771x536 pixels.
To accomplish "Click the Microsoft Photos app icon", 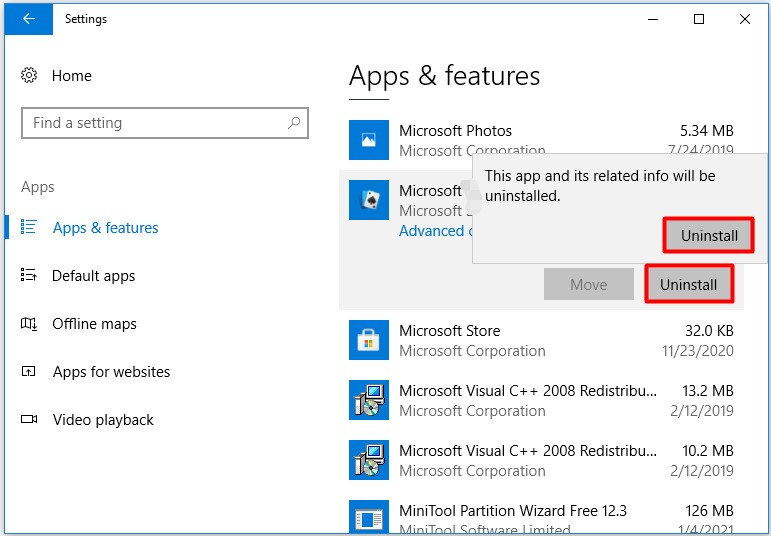I will (x=368, y=140).
